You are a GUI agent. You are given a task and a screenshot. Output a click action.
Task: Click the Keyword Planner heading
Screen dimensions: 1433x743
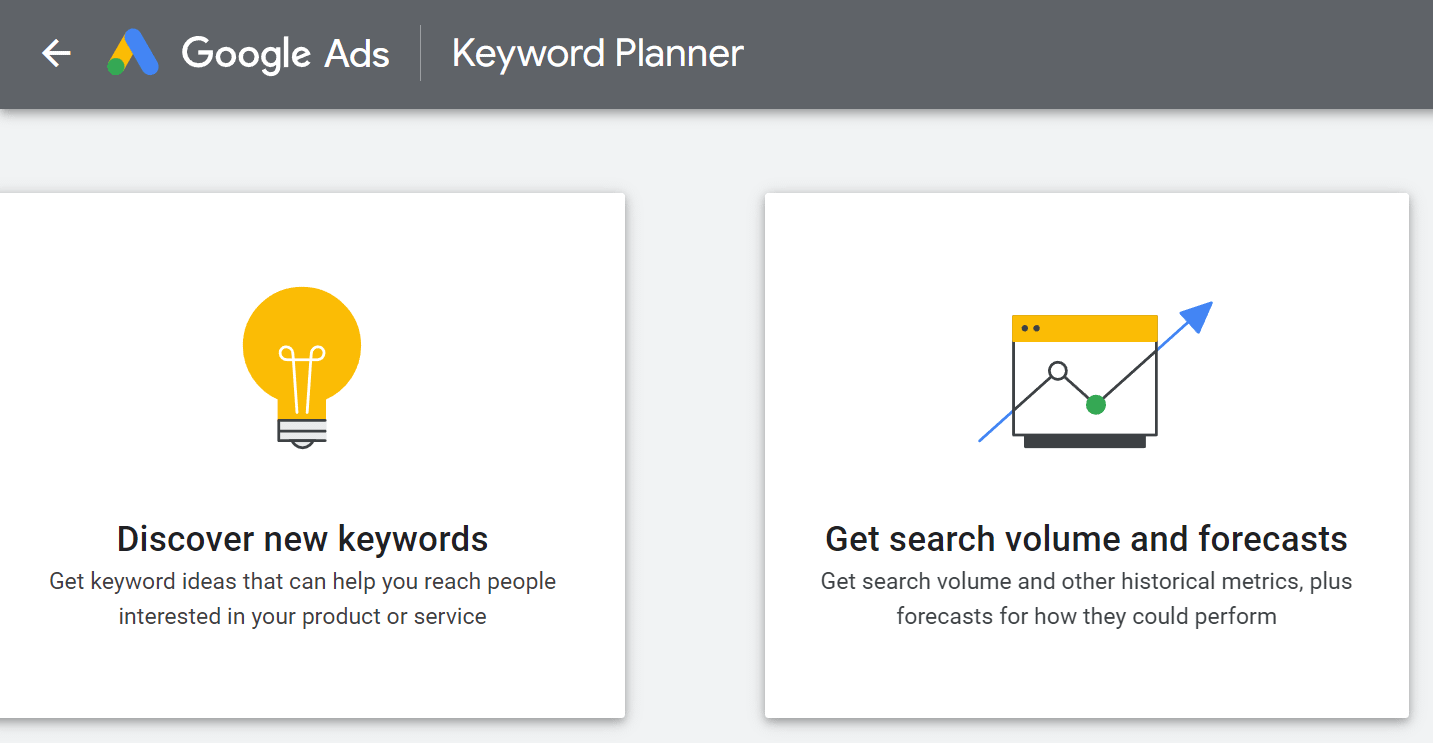pyautogui.click(x=597, y=53)
